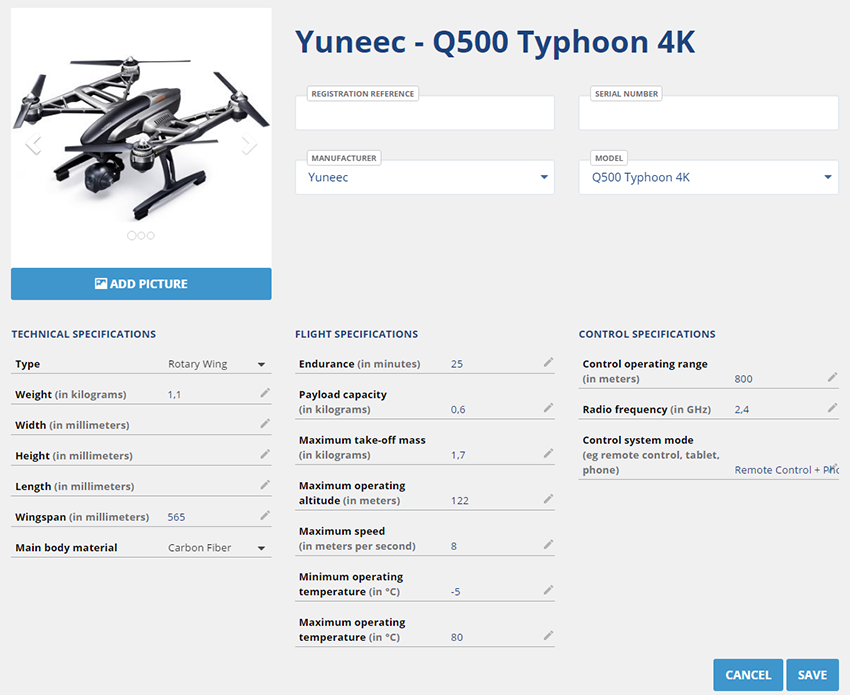Click the Serial Number input field
Image resolution: width=850 pixels, height=695 pixels.
point(709,113)
